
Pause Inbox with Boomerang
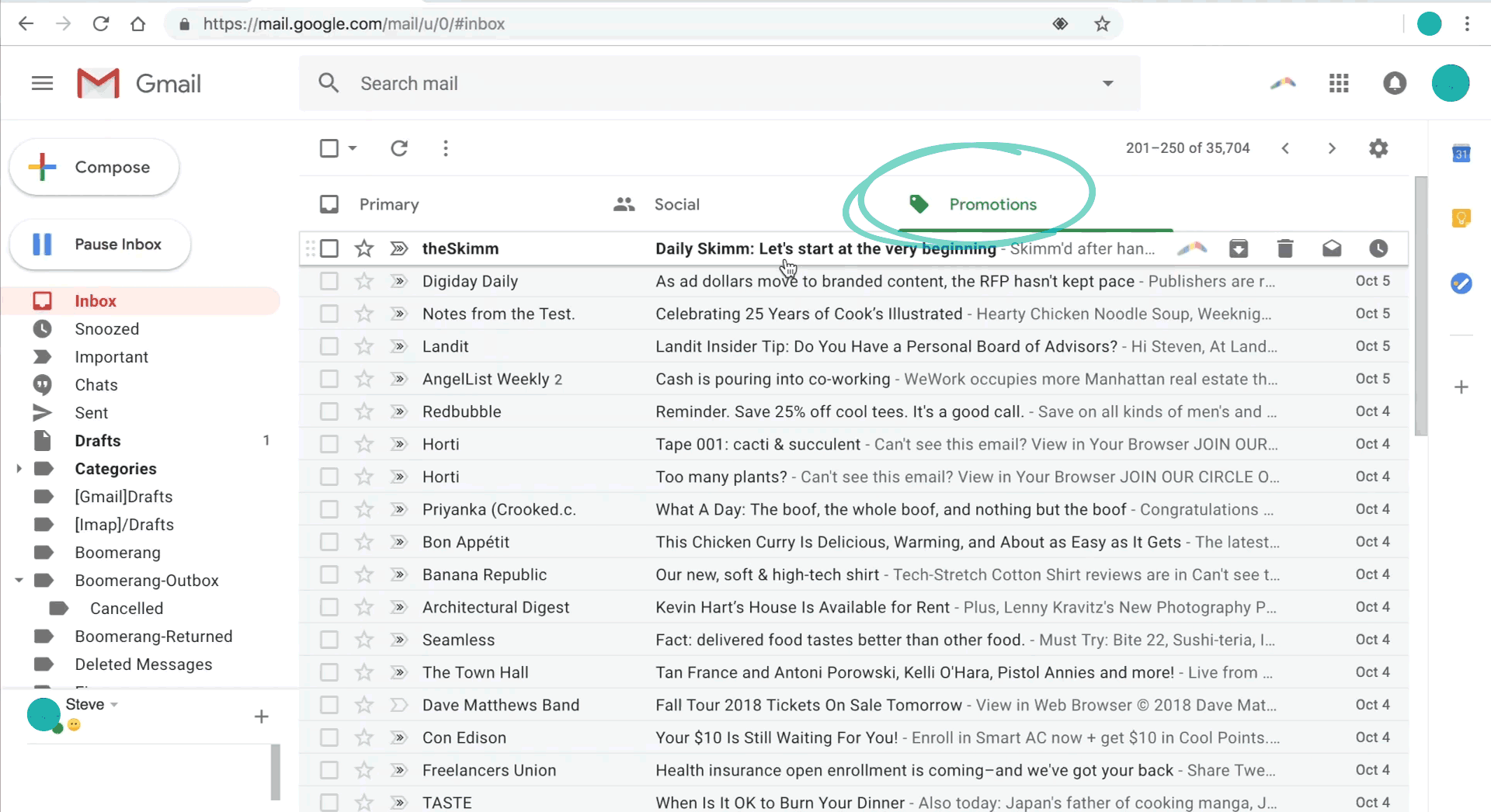(99, 245)
